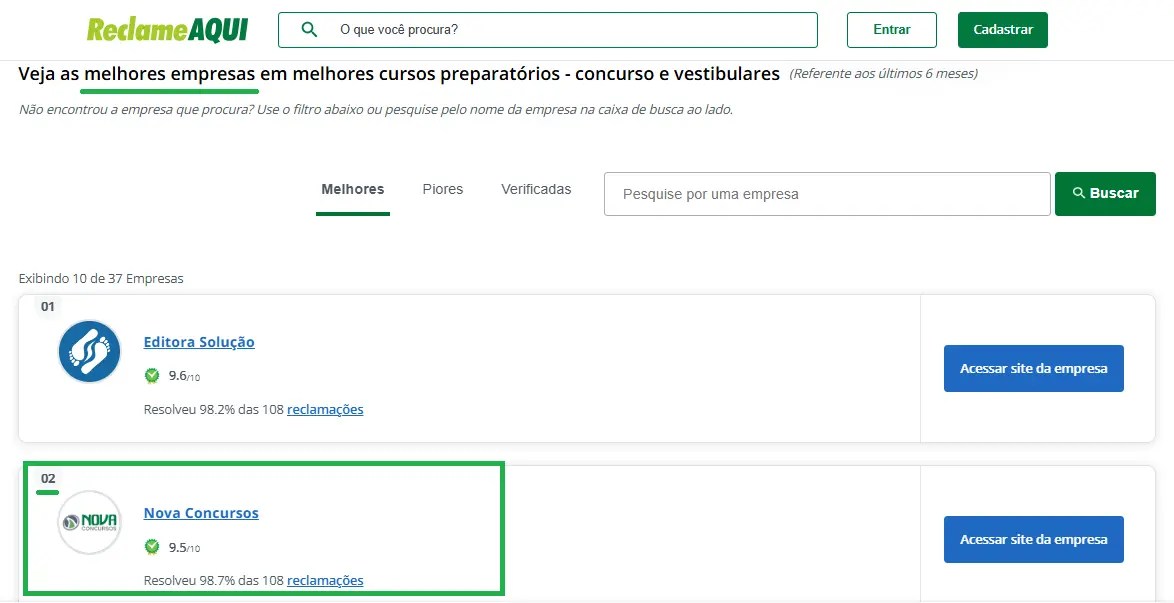
Task: Click the verified badge beside the 9.6 score
Action: click(x=152, y=376)
